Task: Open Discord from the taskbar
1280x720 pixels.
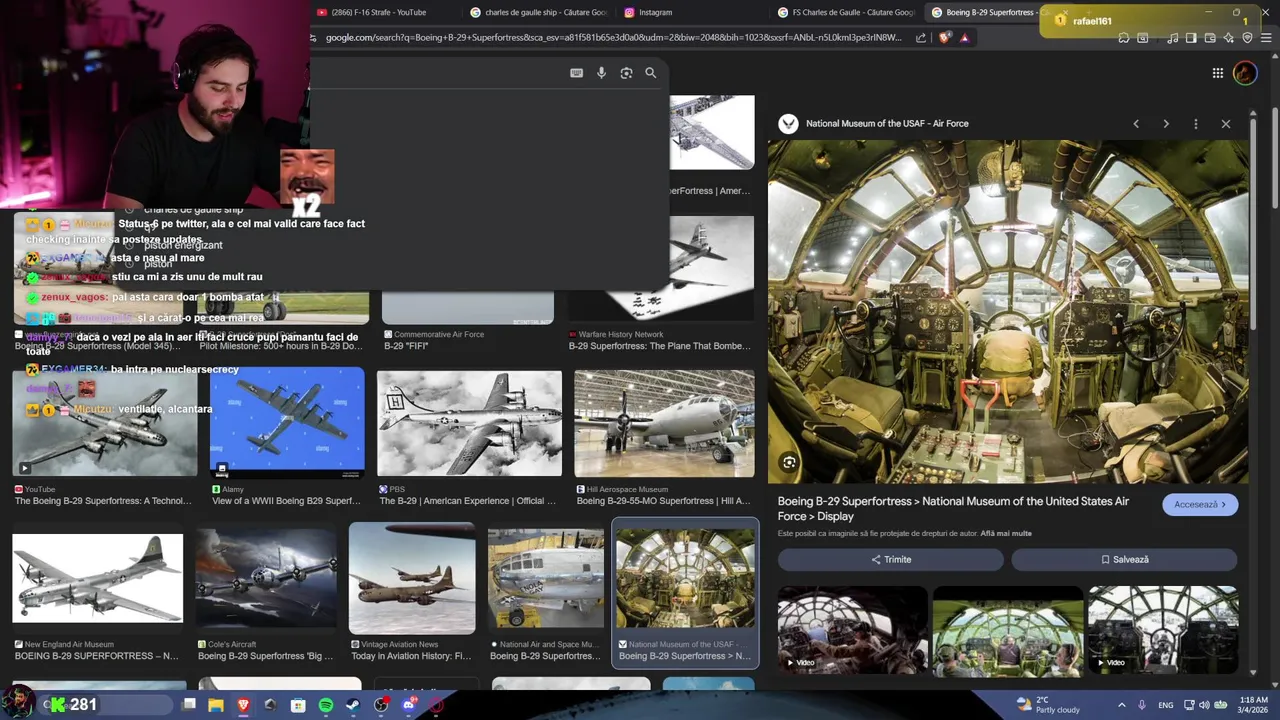Action: pos(408,705)
